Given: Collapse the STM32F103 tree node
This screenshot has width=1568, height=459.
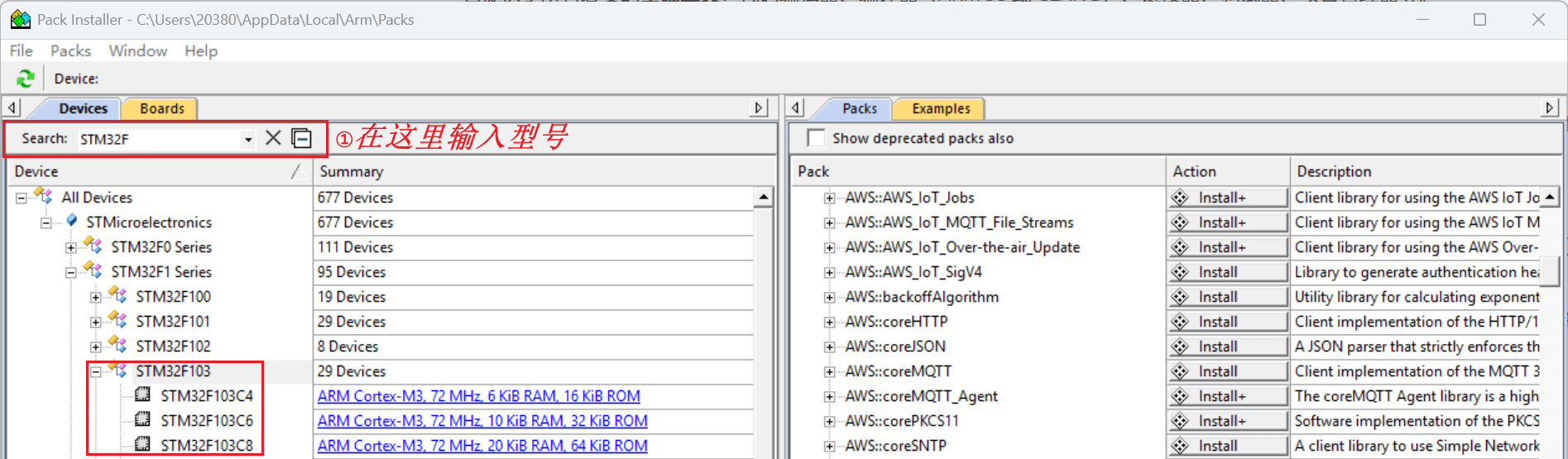Looking at the screenshot, I should point(96,371).
